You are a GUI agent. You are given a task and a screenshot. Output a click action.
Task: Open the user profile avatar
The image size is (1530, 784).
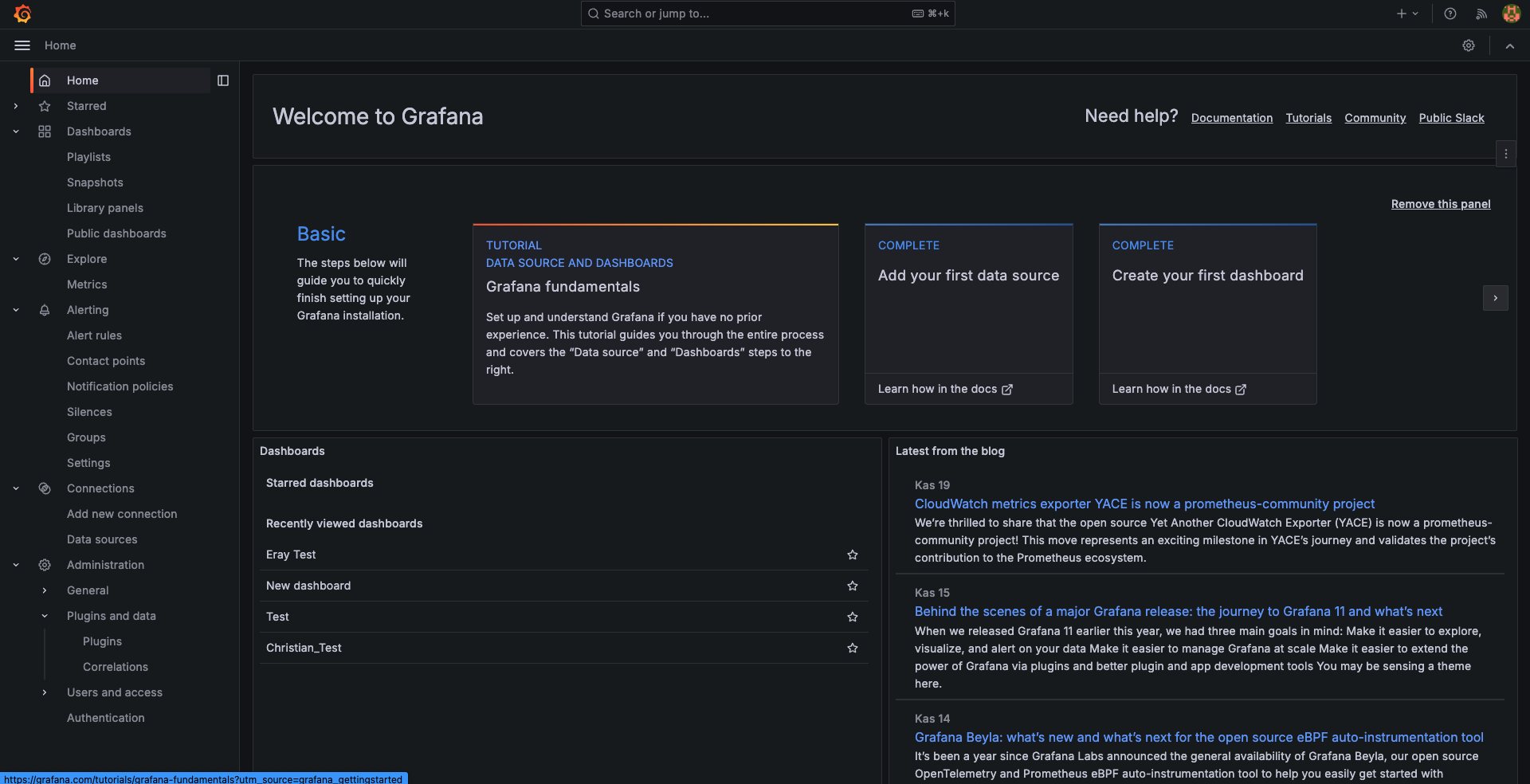click(x=1511, y=14)
